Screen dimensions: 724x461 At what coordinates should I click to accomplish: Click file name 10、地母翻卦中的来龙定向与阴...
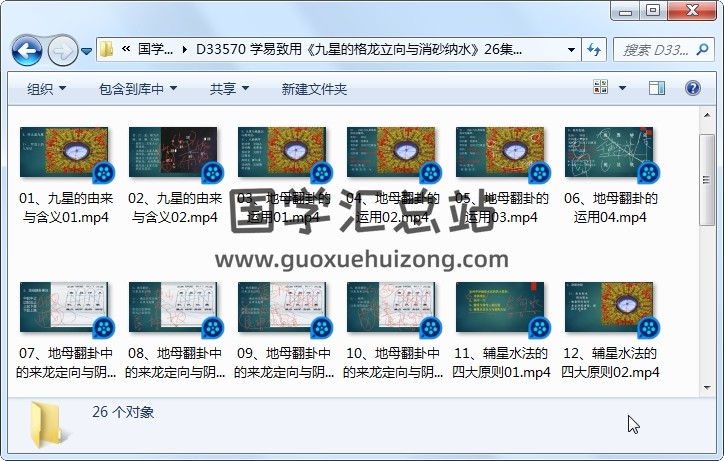[393, 363]
